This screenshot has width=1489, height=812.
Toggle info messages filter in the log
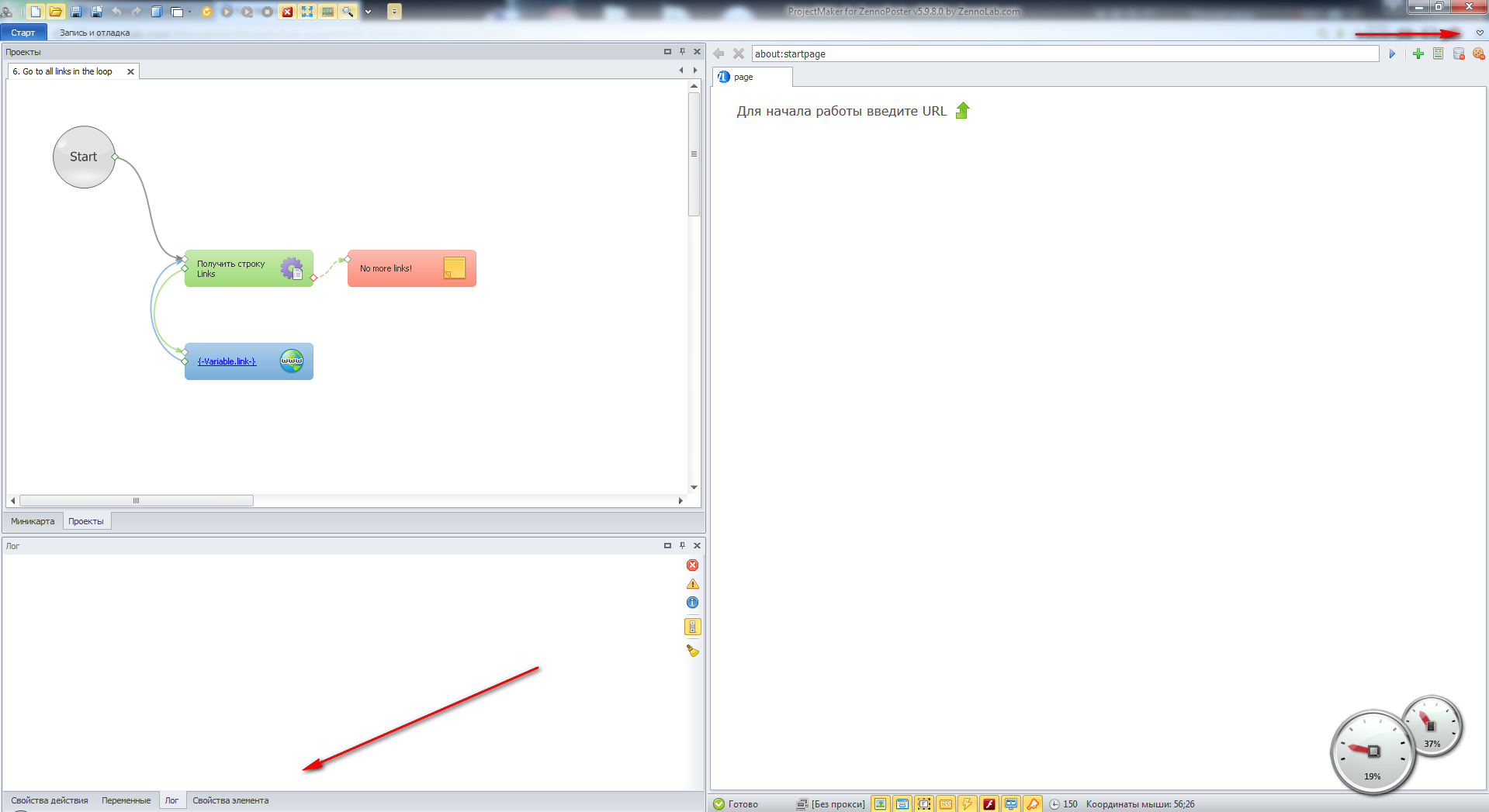693,603
